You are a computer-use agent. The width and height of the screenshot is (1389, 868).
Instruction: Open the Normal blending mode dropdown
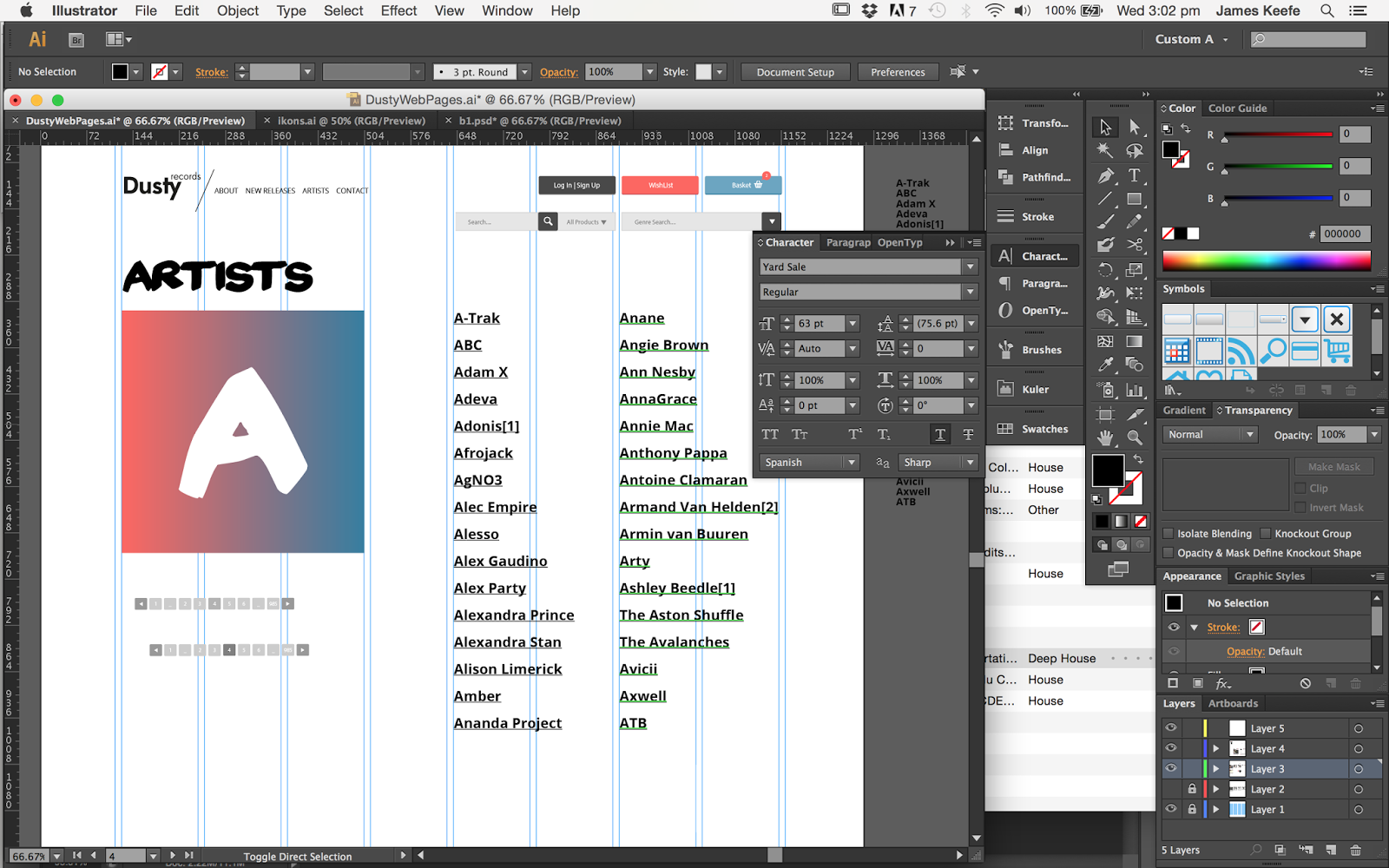[x=1210, y=435]
